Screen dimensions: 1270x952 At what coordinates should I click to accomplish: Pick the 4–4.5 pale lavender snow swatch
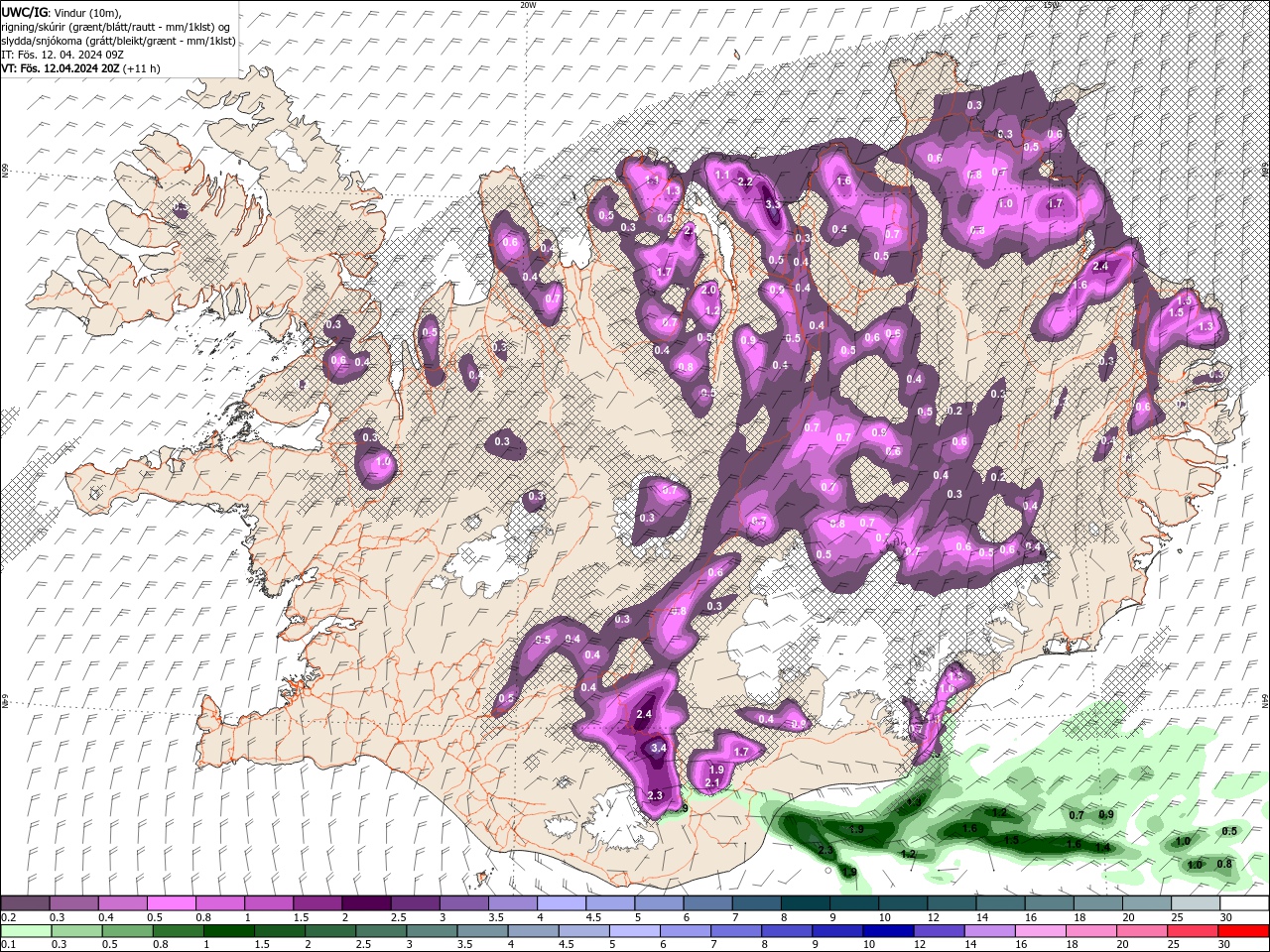point(561,903)
